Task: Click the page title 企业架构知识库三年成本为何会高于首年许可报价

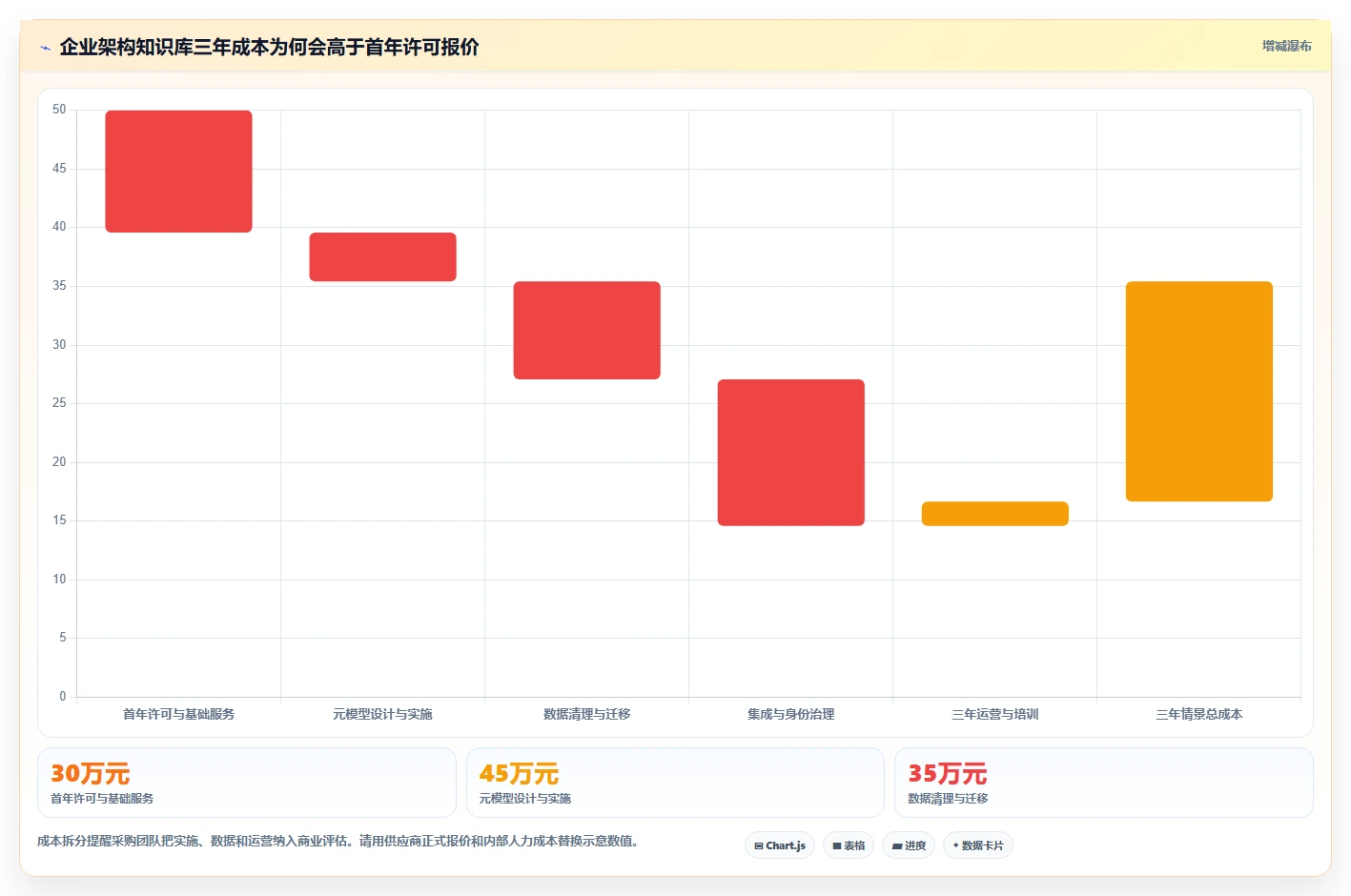Action: pyautogui.click(x=269, y=47)
